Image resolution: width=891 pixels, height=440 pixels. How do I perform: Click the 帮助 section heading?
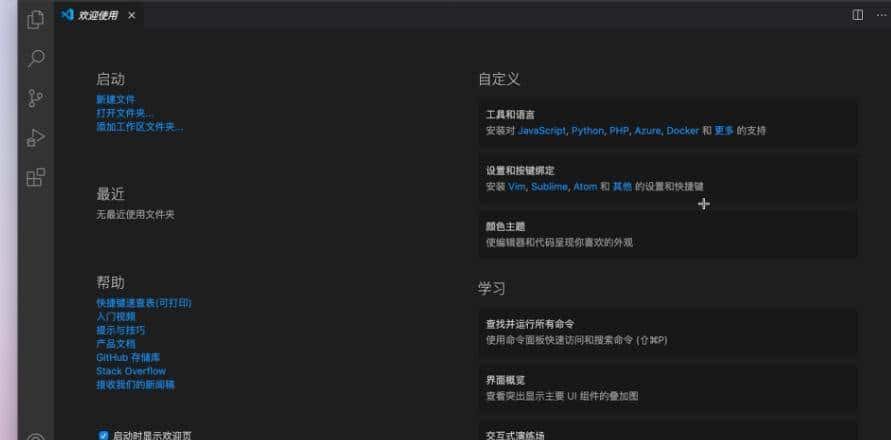(x=110, y=283)
